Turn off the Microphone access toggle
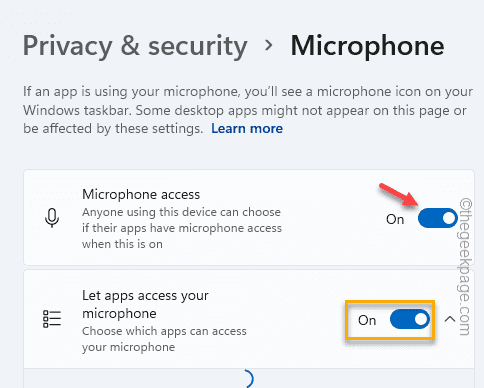 [x=437, y=218]
